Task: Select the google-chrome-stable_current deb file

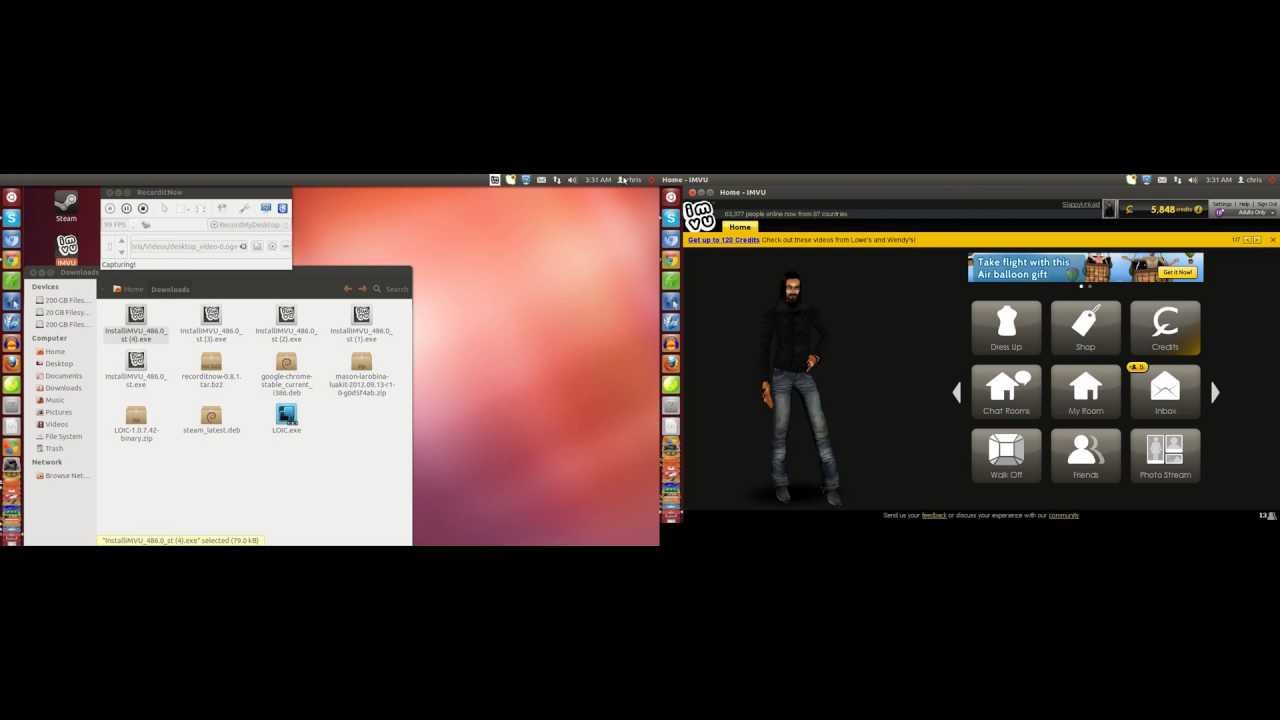Action: coord(286,375)
